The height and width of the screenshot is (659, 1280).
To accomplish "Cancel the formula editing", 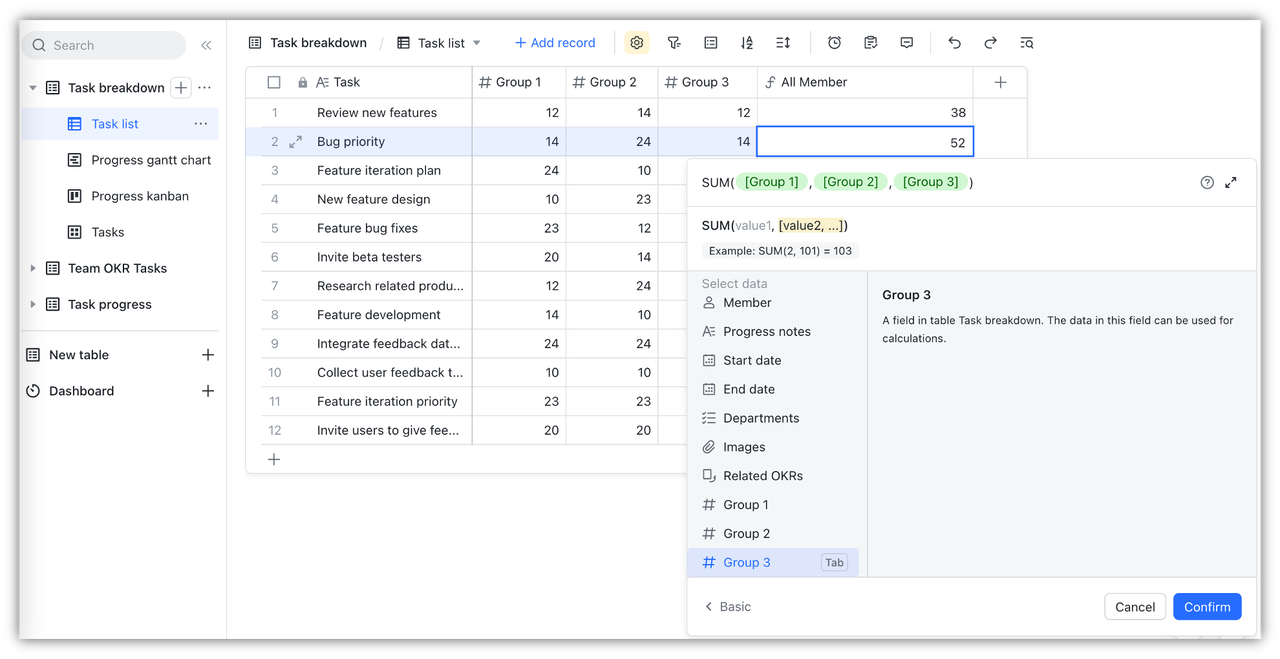I will [1135, 607].
